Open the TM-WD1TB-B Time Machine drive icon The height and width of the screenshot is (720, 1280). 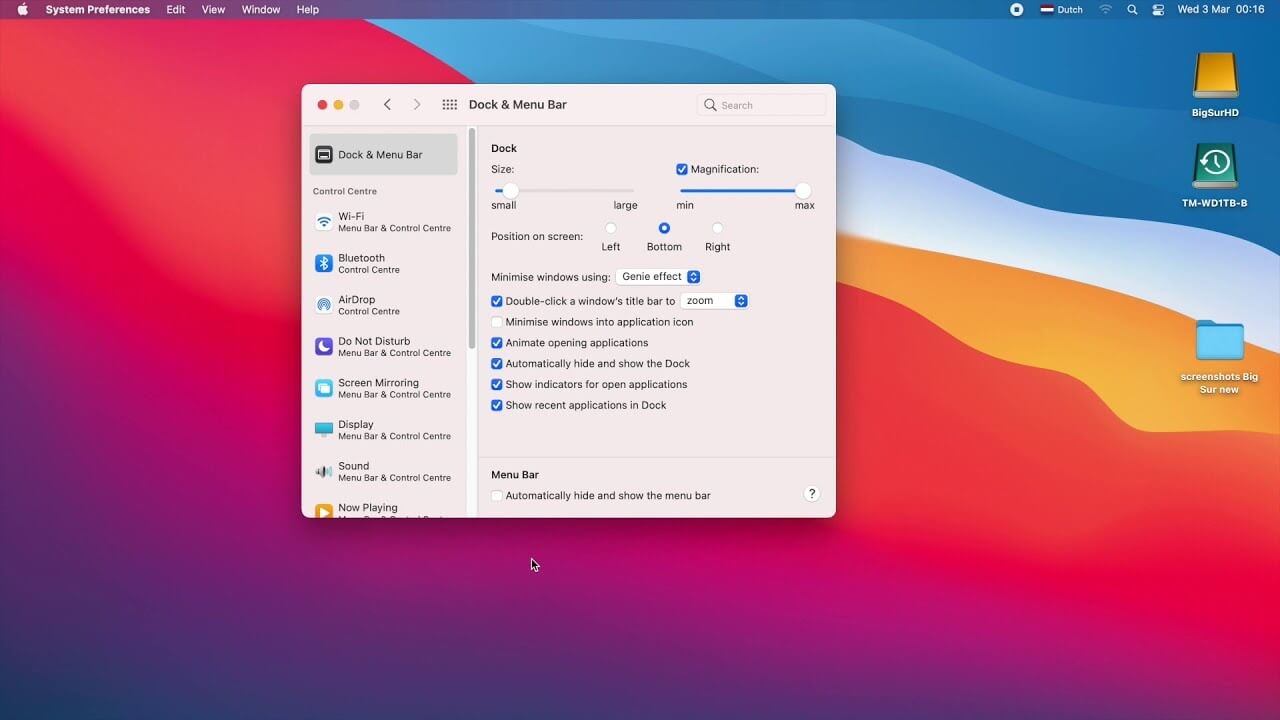coord(1215,167)
